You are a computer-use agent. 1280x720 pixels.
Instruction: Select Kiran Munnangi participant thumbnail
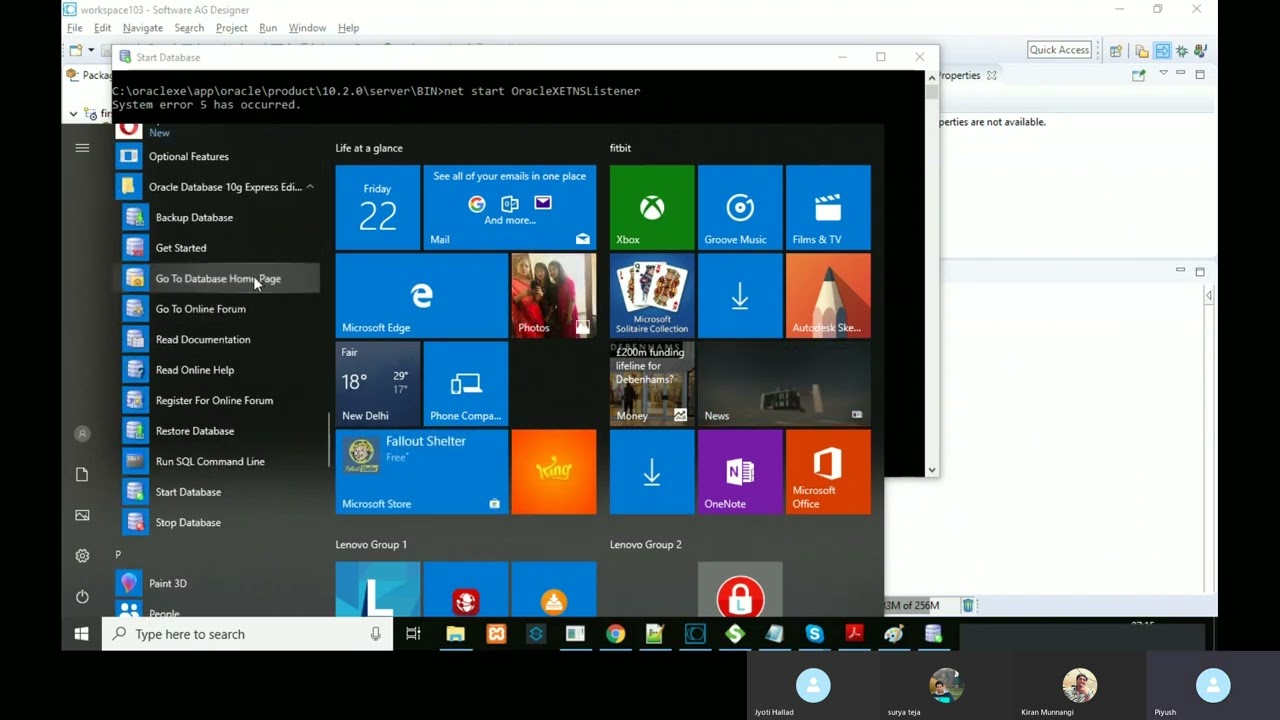1080,686
